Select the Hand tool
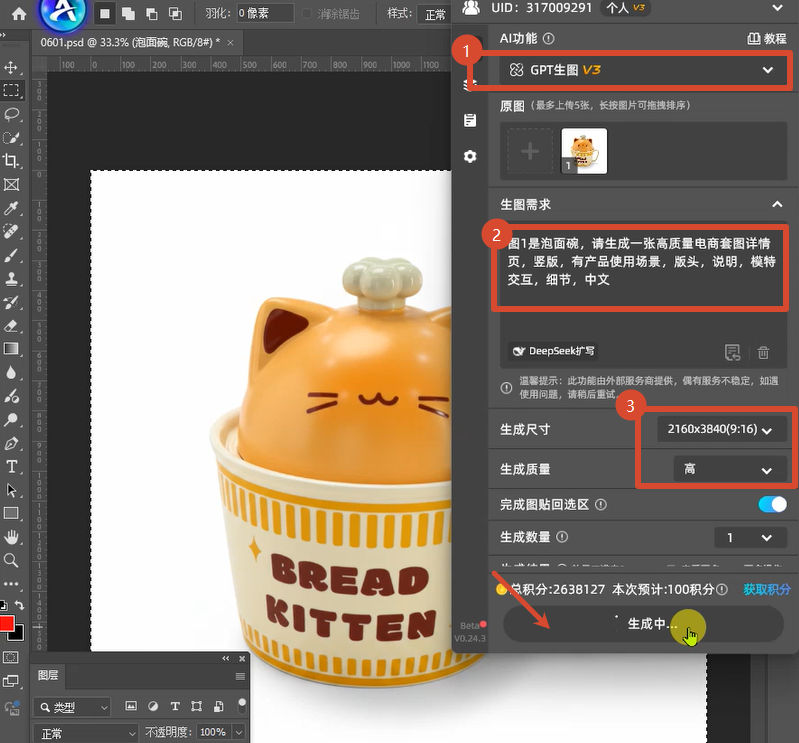The height and width of the screenshot is (743, 799). click(11, 537)
